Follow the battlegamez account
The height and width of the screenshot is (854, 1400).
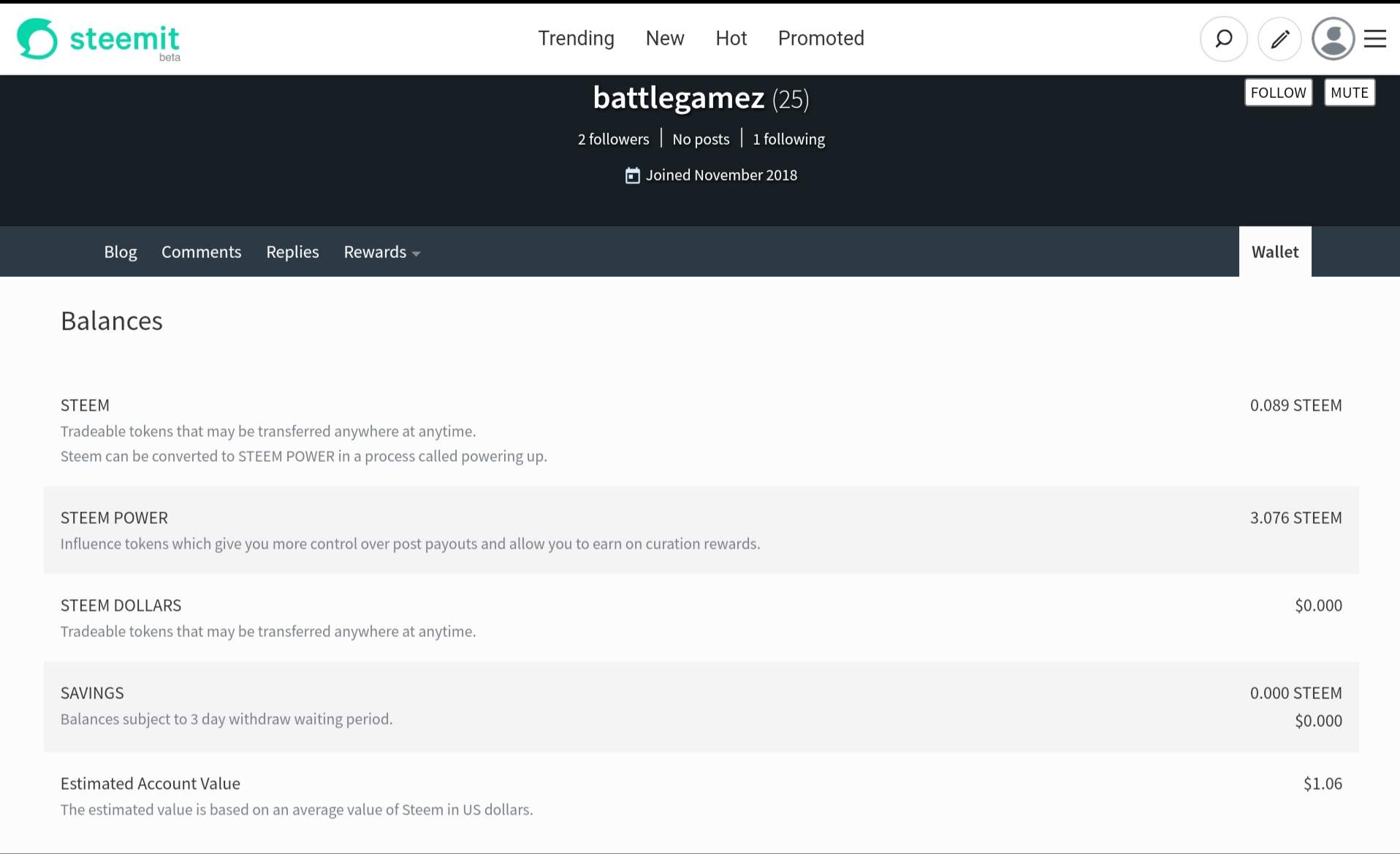click(x=1278, y=93)
